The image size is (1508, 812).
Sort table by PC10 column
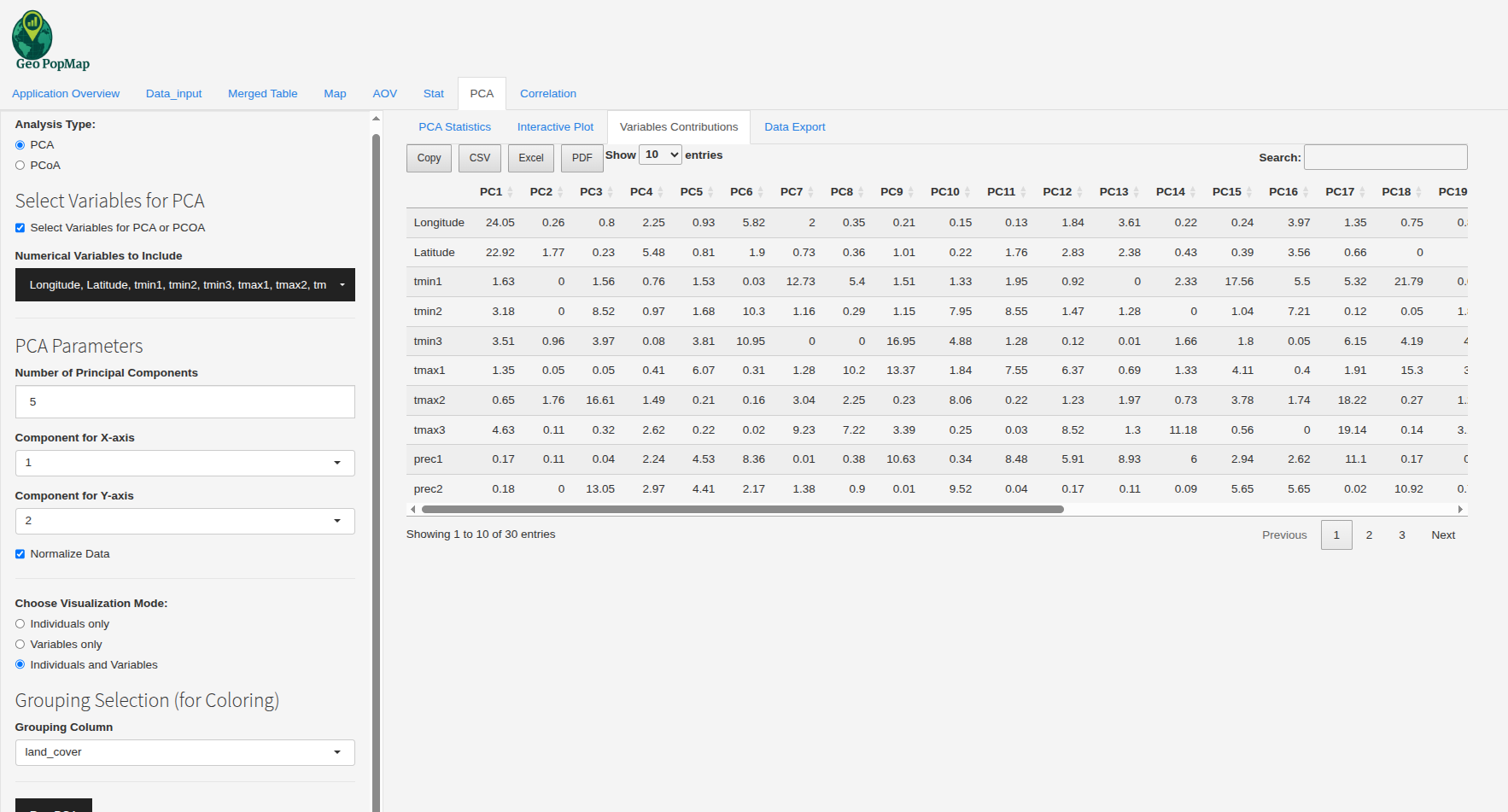[950, 192]
